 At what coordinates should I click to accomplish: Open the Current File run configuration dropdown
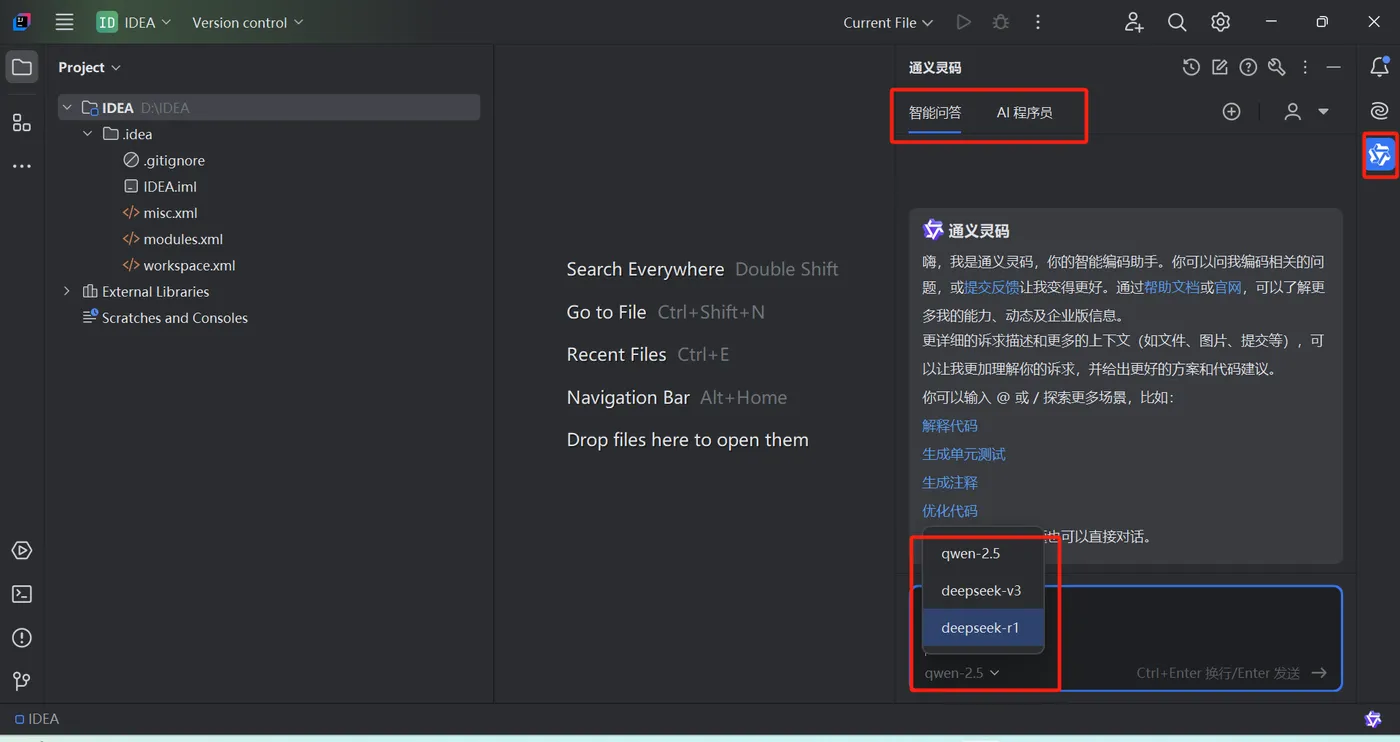pyautogui.click(x=888, y=22)
